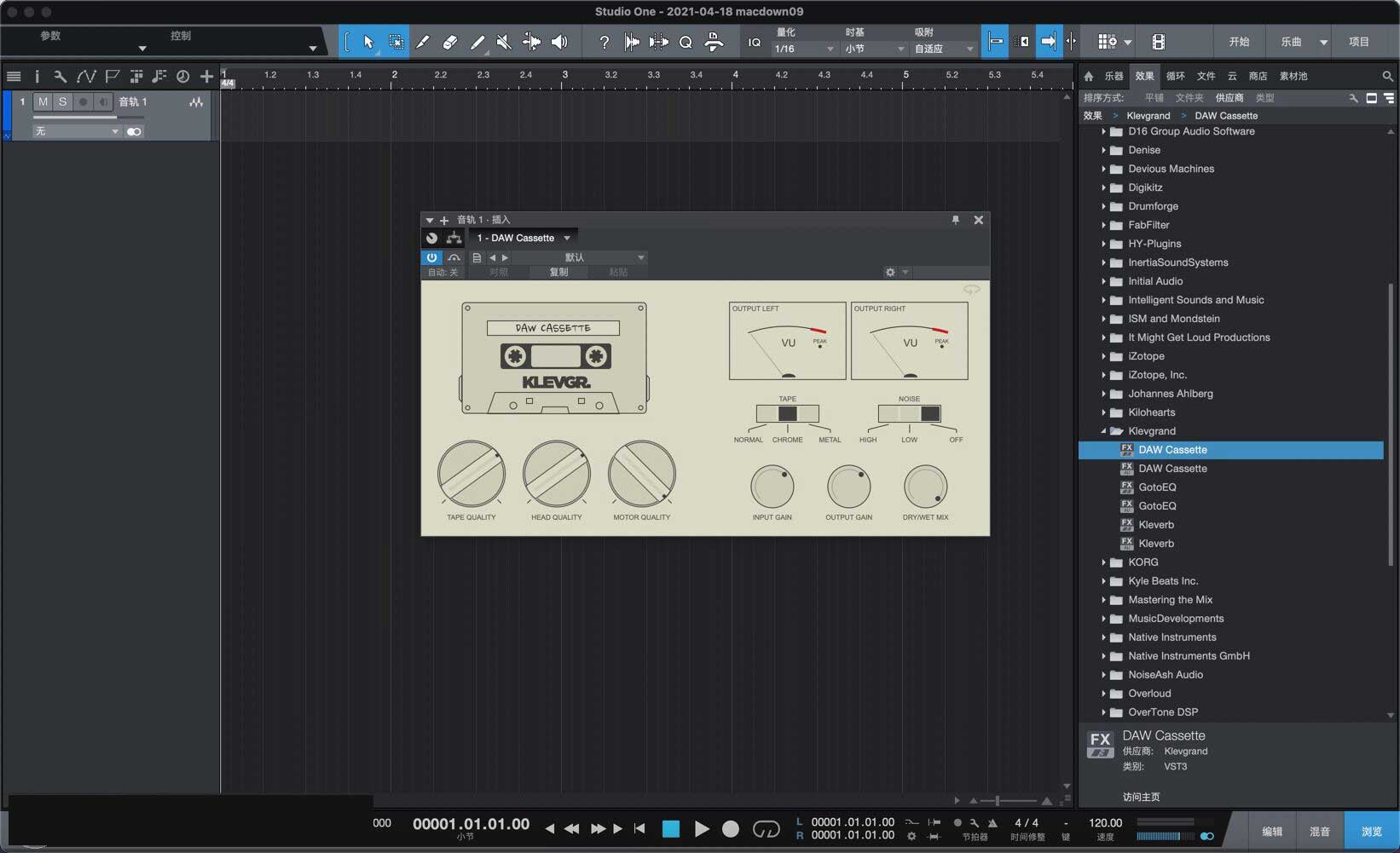Pick the Paint pencil tool

(x=477, y=42)
